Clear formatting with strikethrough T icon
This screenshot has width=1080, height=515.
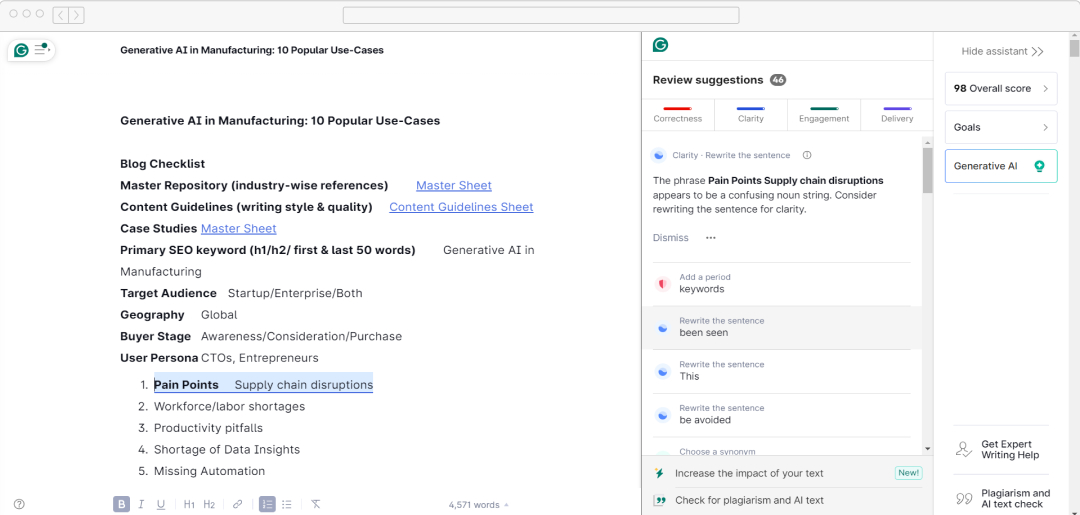click(315, 505)
